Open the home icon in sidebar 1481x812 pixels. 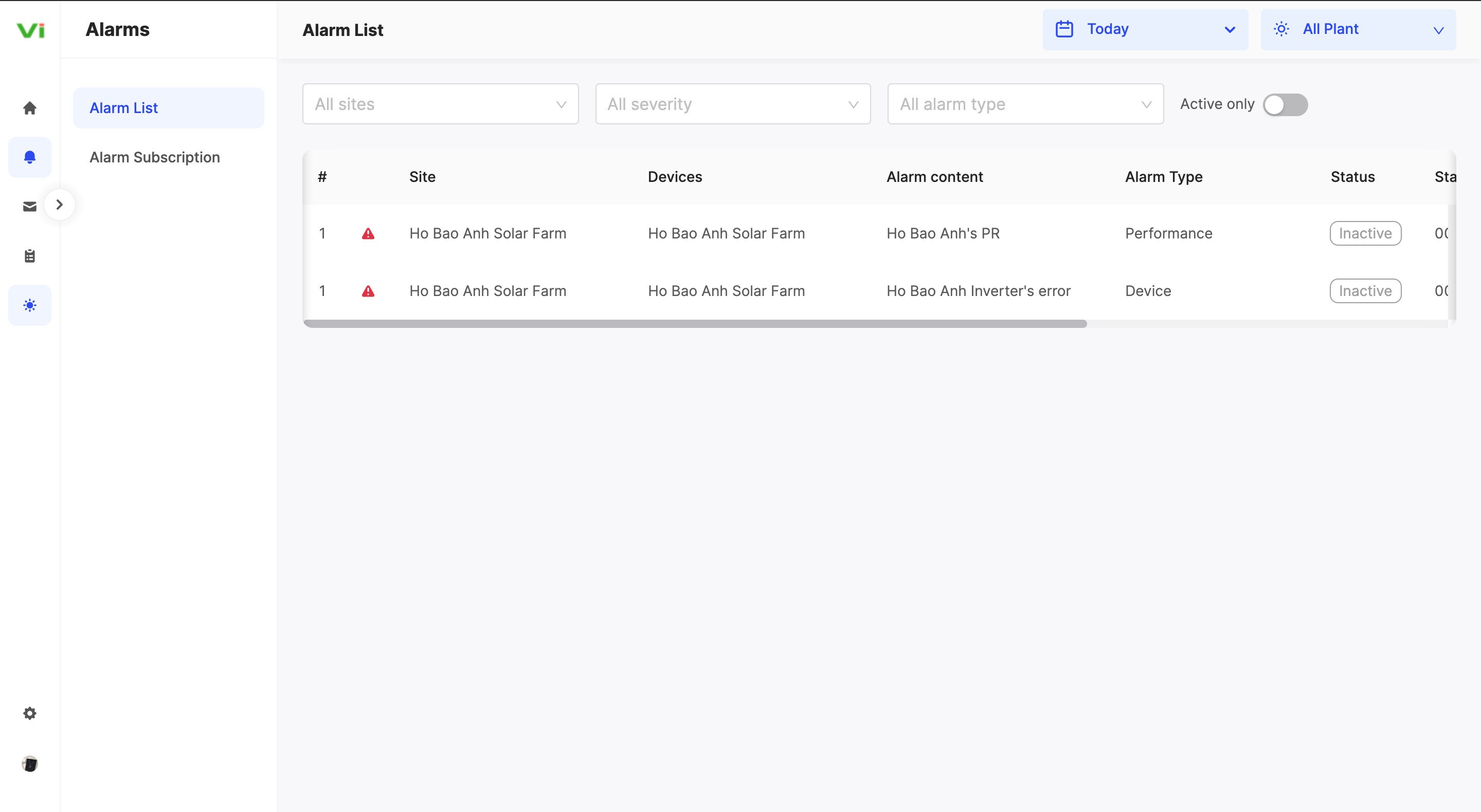point(30,108)
